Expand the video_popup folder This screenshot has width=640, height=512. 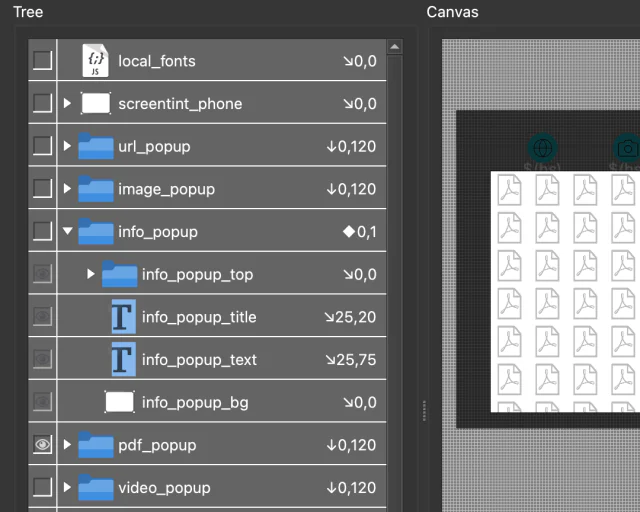click(x=67, y=487)
